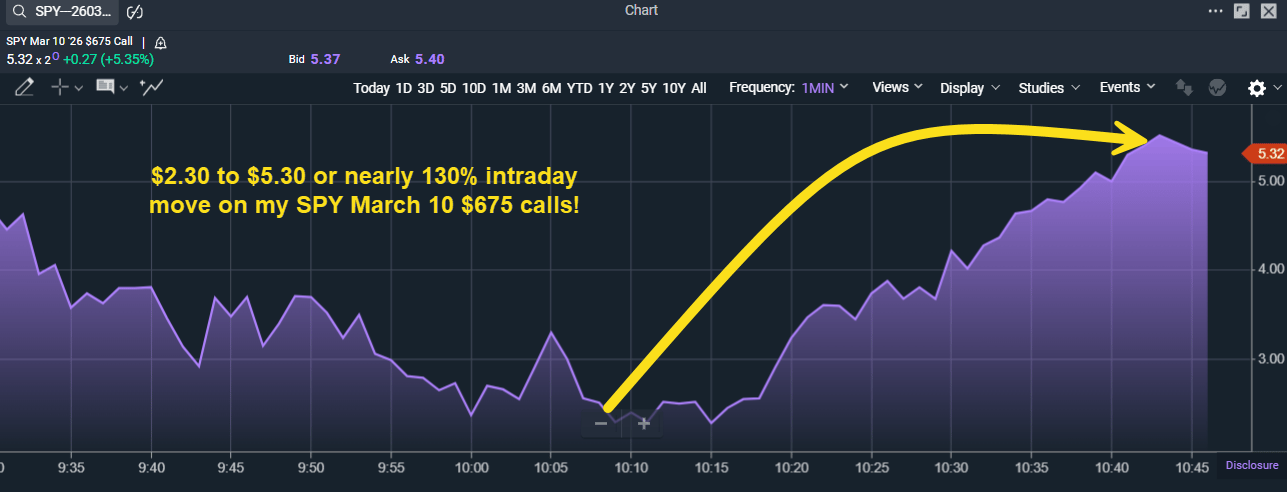
Task: Click the 5.32 x 2 last price text
Action: (31, 59)
